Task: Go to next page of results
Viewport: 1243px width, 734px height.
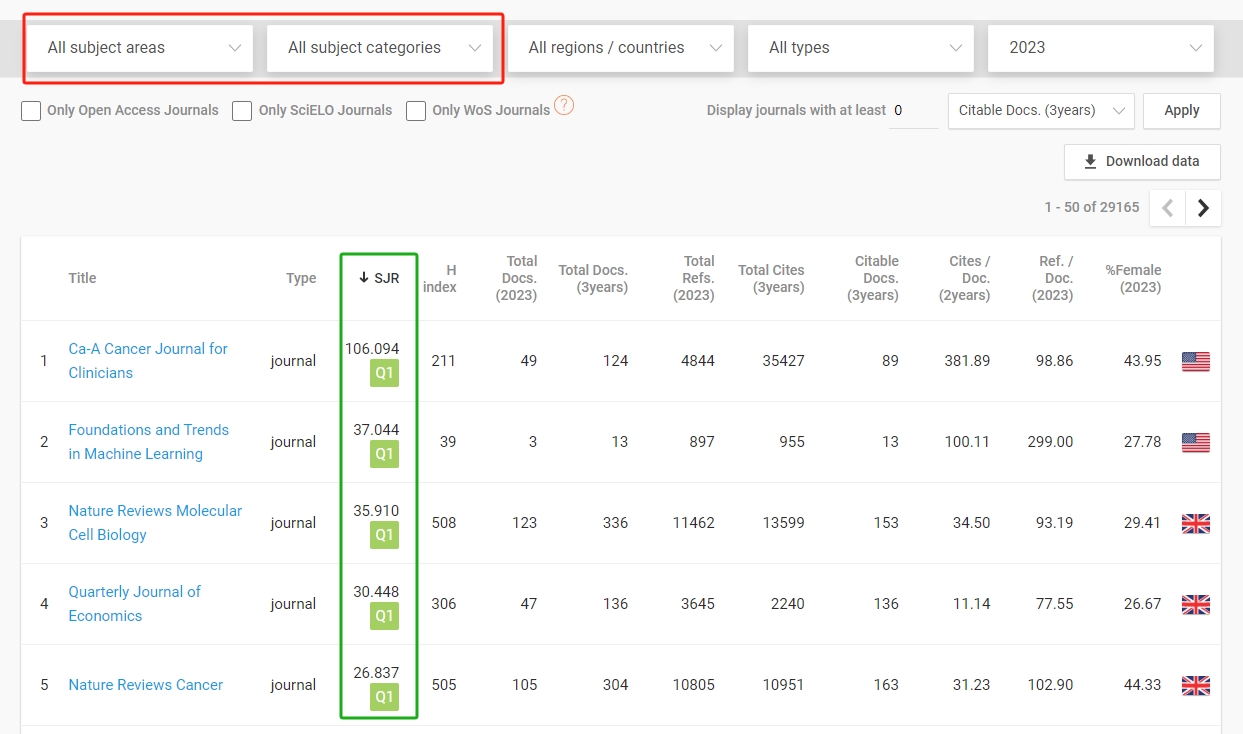Action: point(1203,208)
